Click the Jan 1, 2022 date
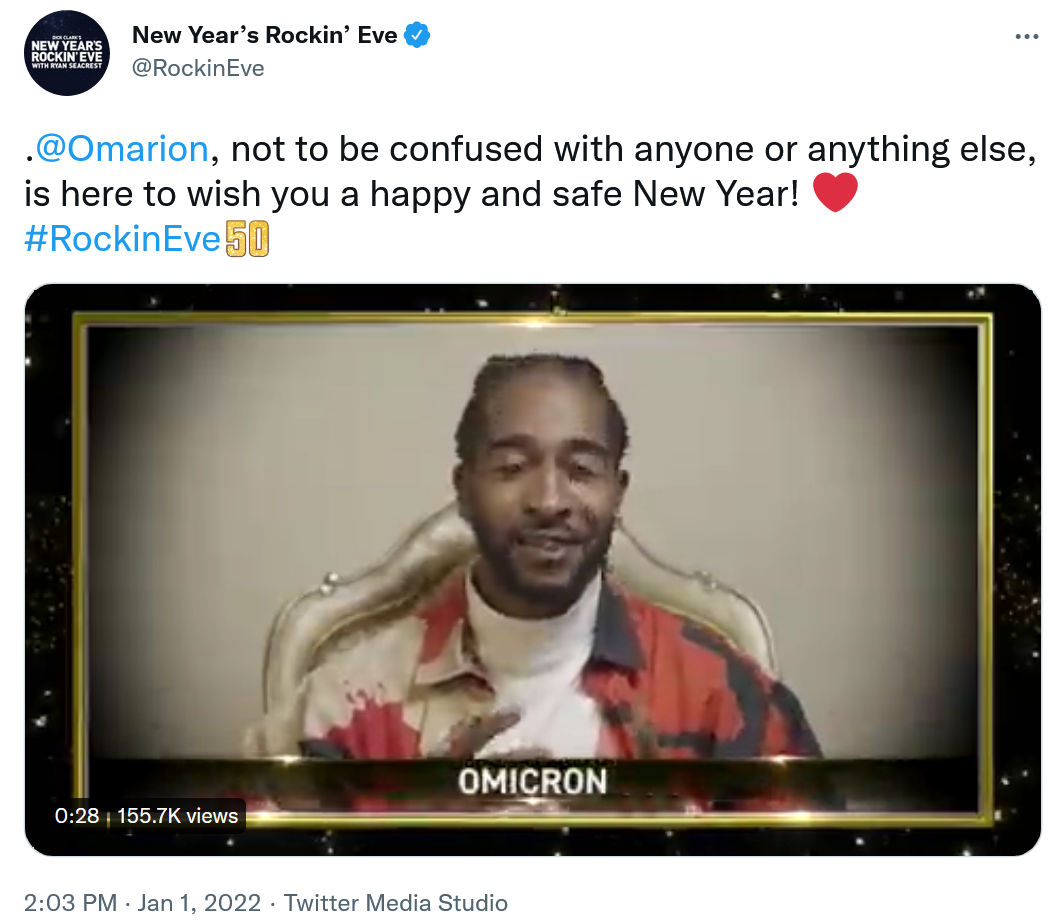Image resolution: width=1063 pixels, height=924 pixels. (x=199, y=903)
